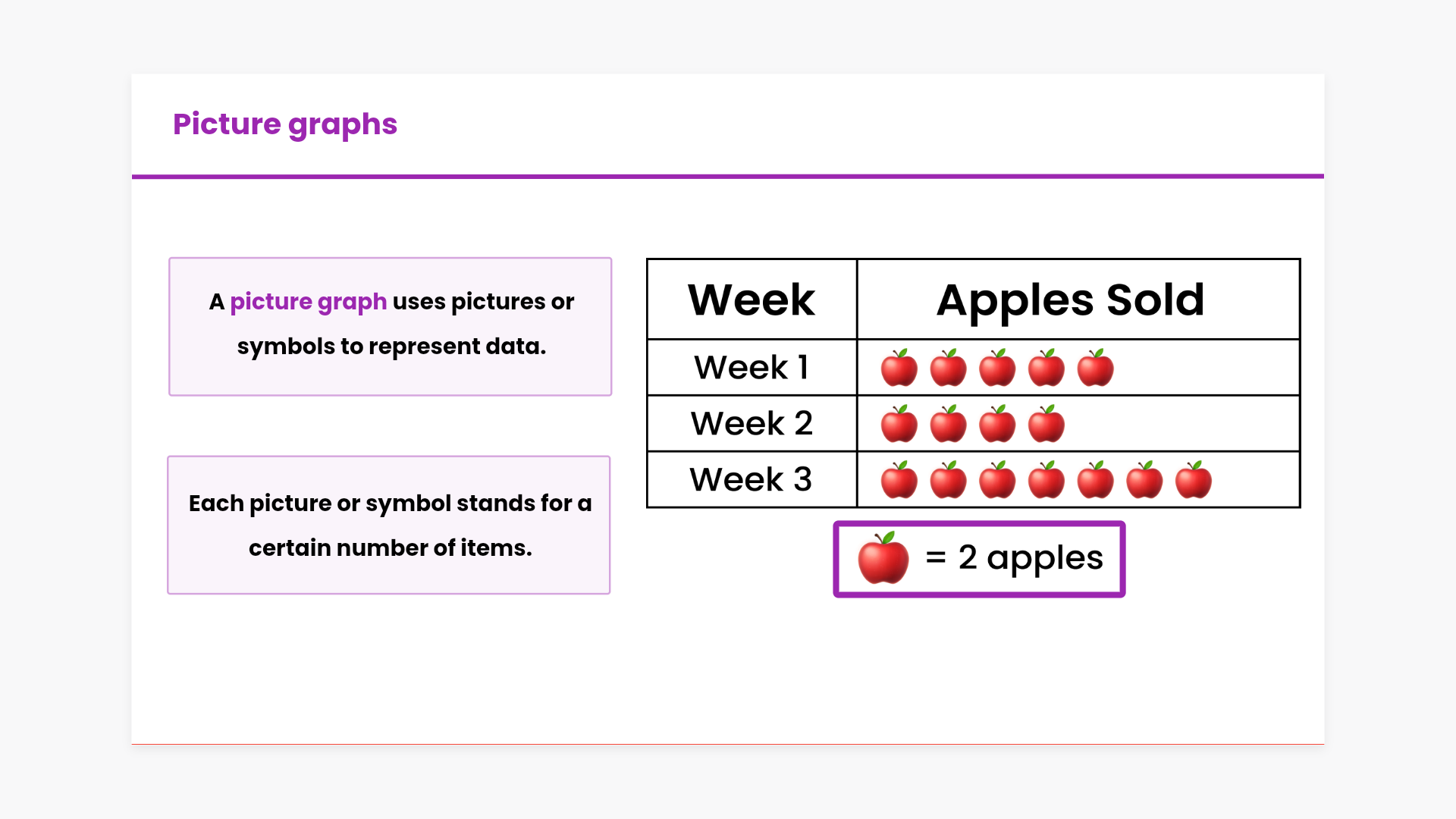This screenshot has width=1456, height=819.
Task: Click the "Week" column header cell
Action: point(752,300)
